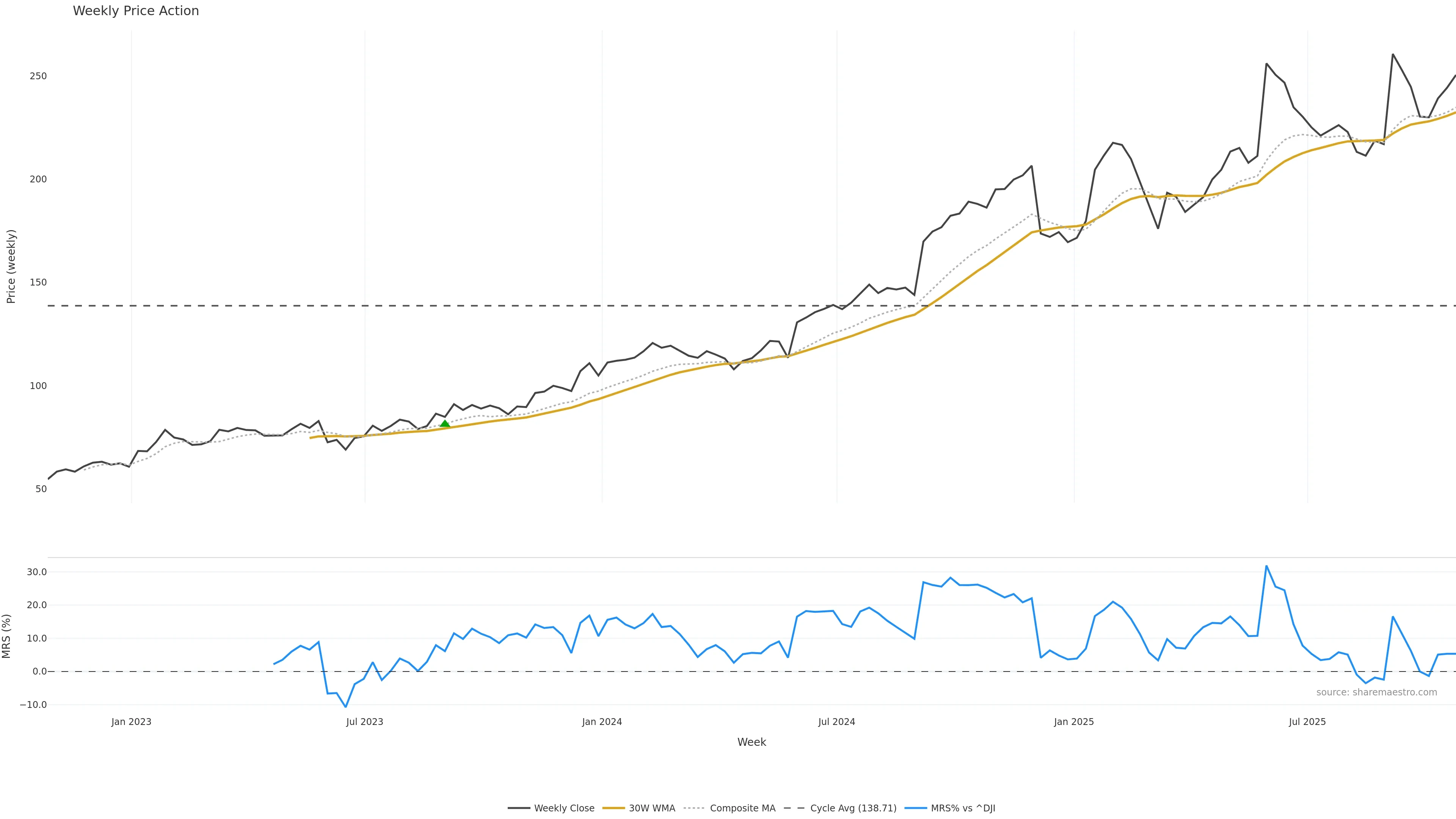Image resolution: width=1456 pixels, height=819 pixels.
Task: Open the sharemaestro.com source link
Action: (1376, 692)
